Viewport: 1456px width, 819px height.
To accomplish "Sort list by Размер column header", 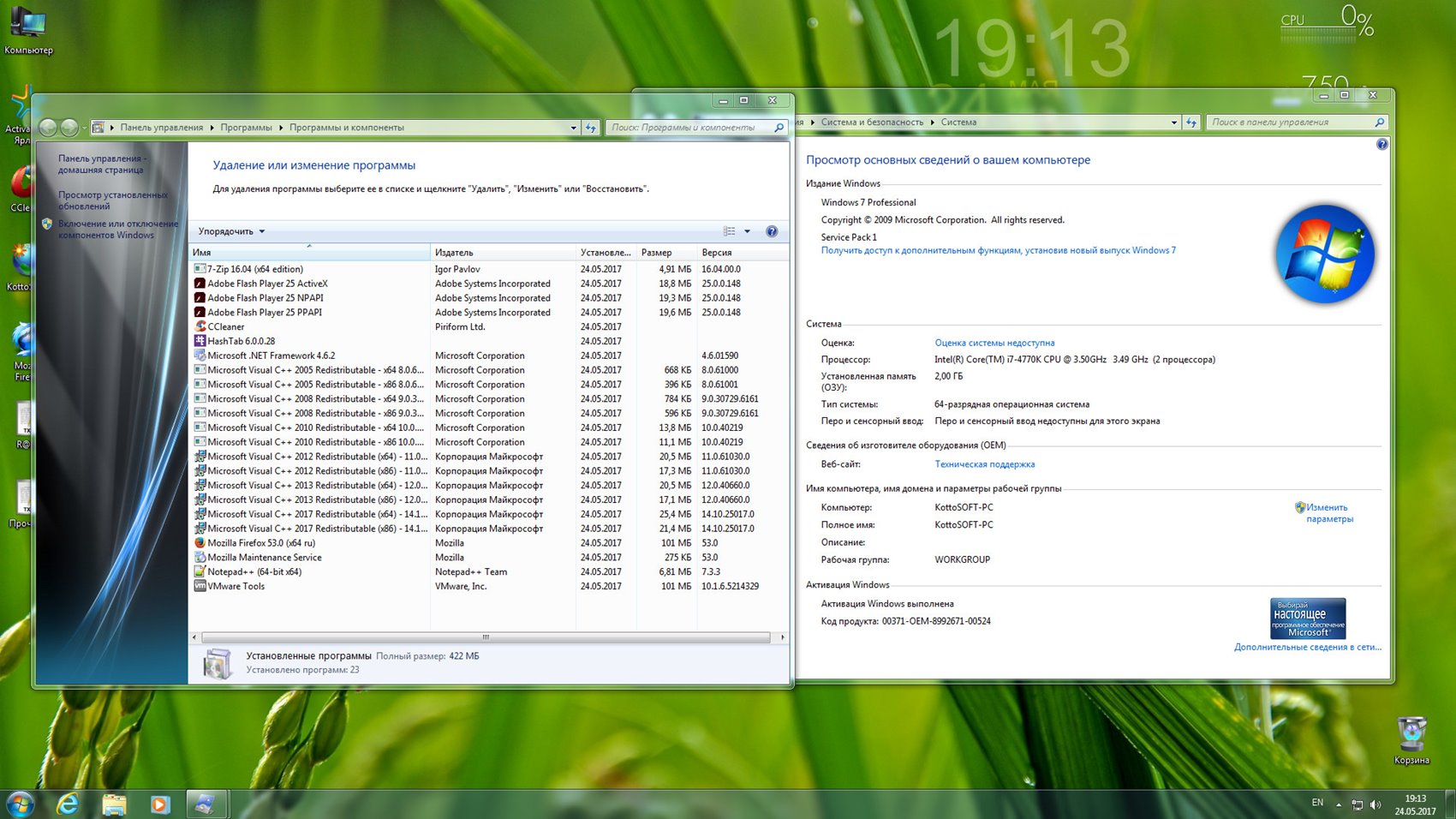I will coord(665,253).
